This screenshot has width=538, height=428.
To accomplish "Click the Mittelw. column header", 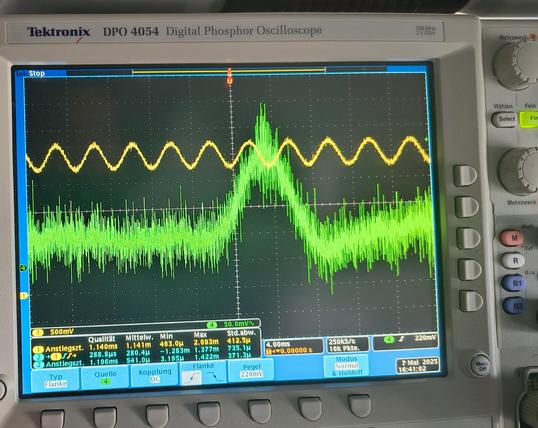I will click(139, 338).
